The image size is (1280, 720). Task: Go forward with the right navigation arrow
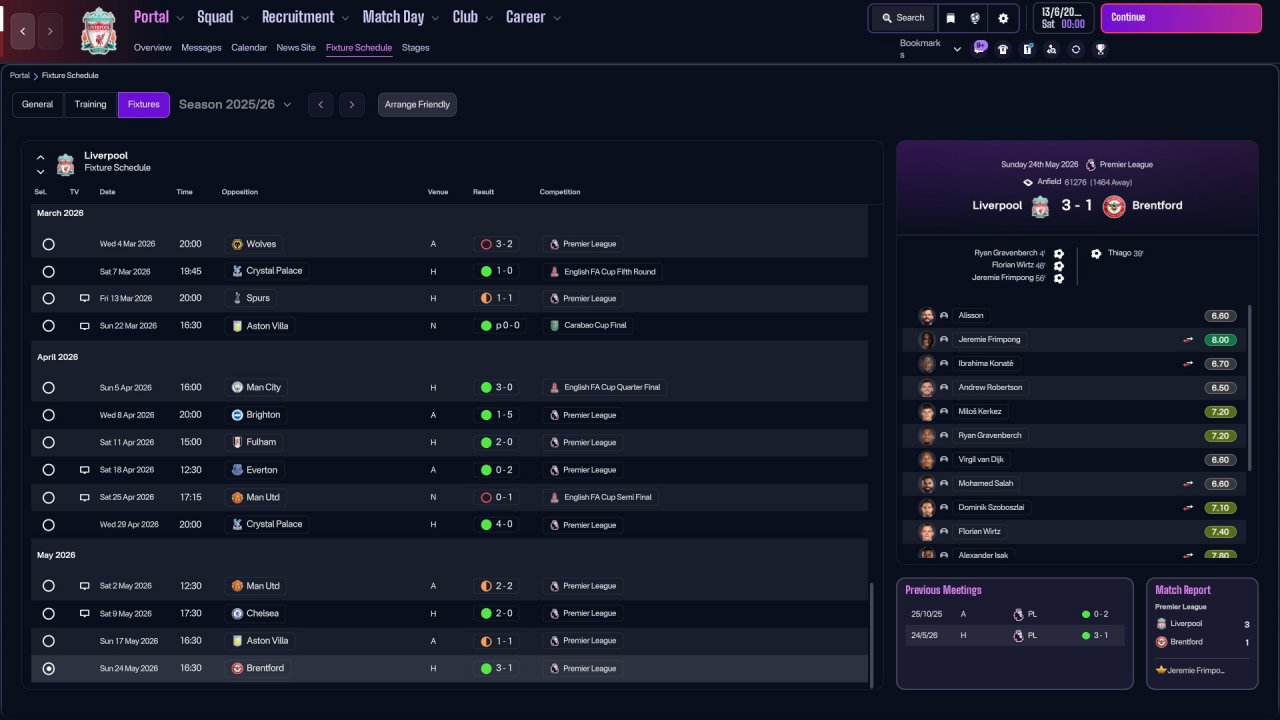coord(50,31)
